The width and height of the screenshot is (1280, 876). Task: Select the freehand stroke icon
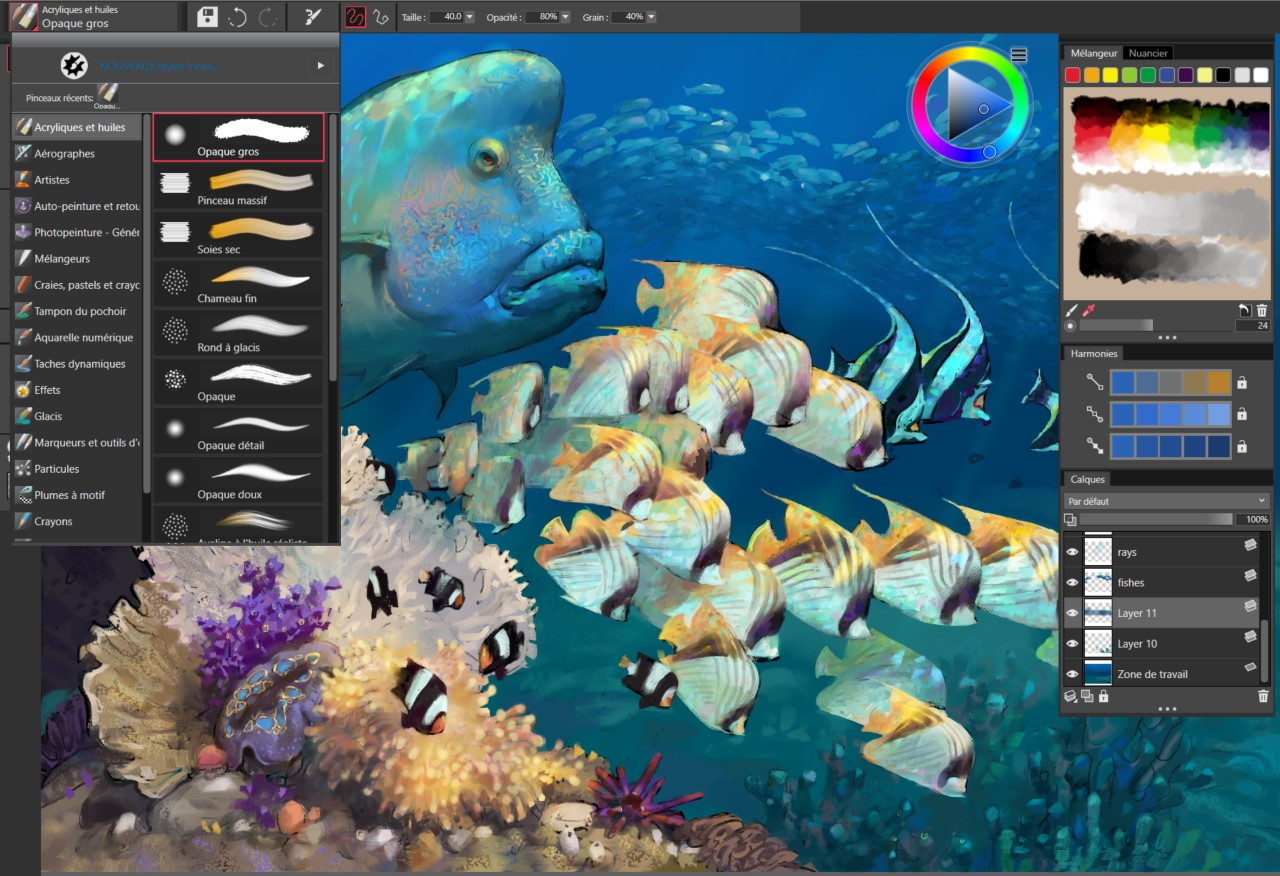point(355,17)
